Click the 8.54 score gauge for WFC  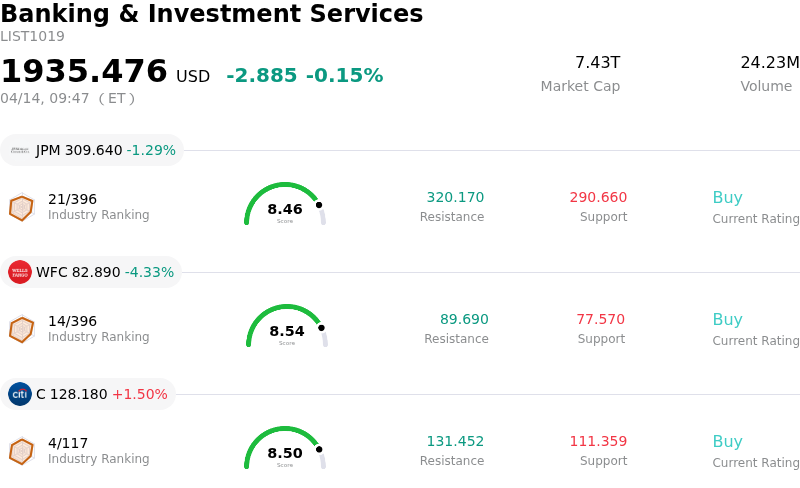click(287, 328)
